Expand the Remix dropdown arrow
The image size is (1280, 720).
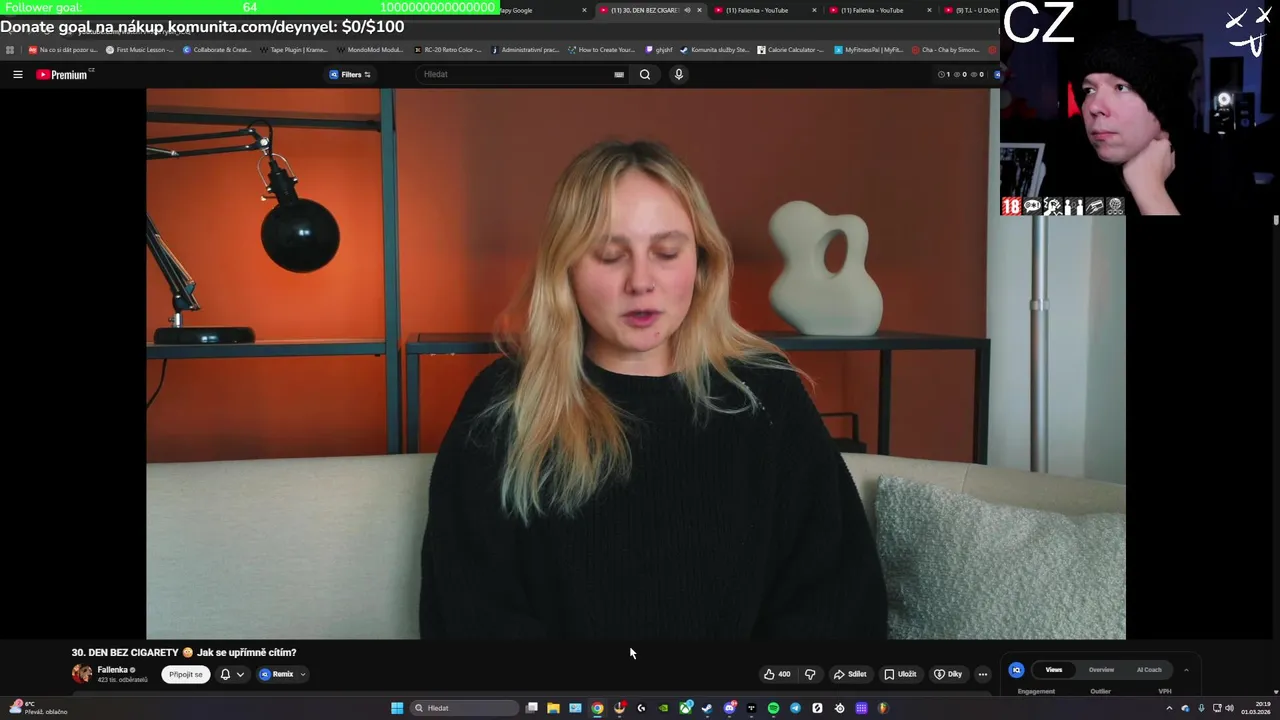click(302, 674)
